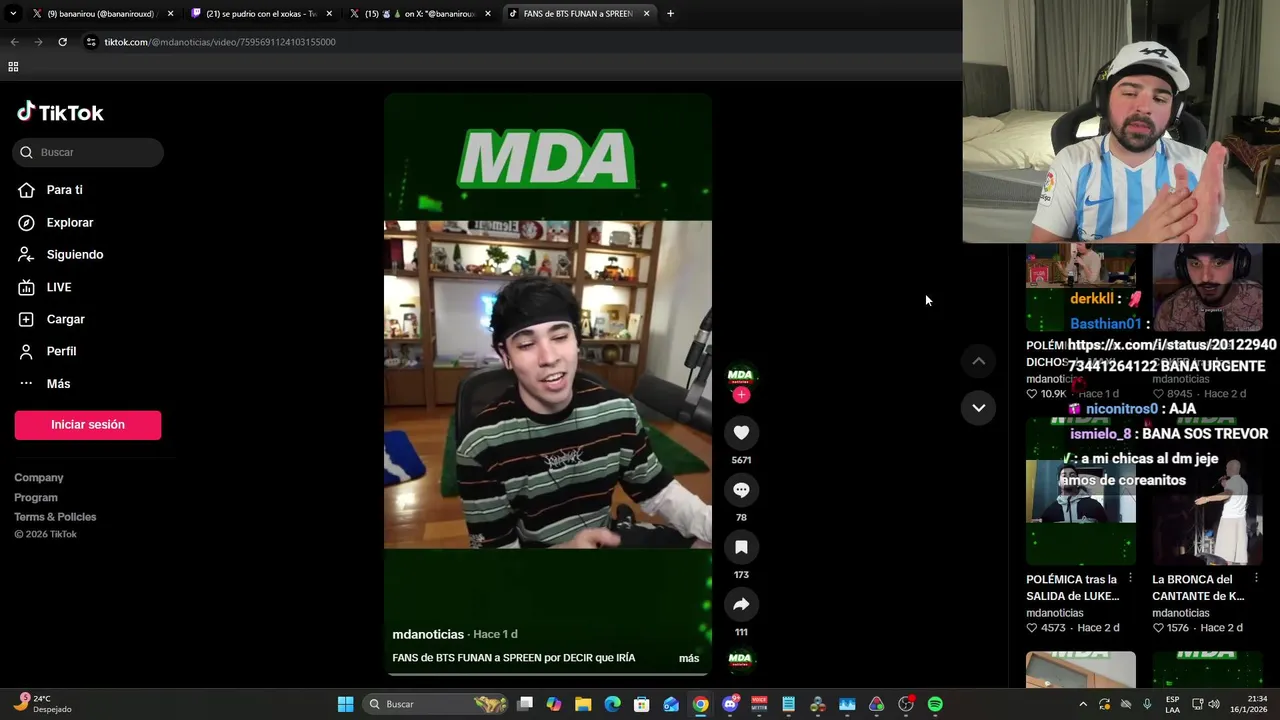This screenshot has width=1280, height=720.
Task: Open the Company footer link
Action: coord(38,478)
